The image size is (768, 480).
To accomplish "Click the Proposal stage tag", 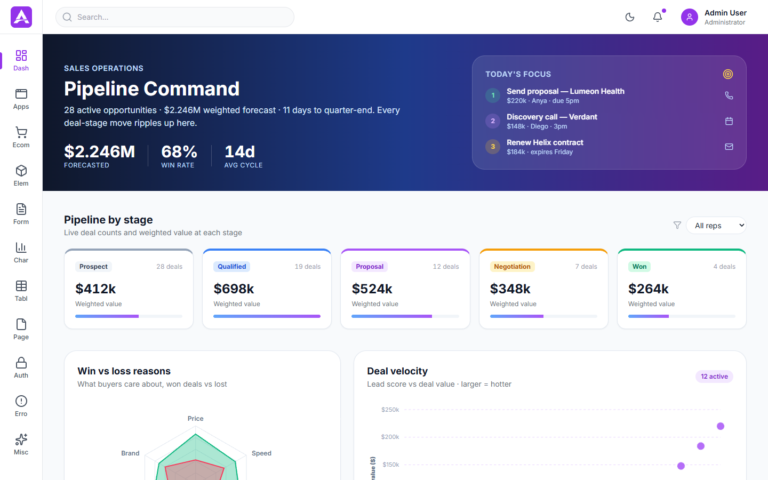I will (x=369, y=266).
